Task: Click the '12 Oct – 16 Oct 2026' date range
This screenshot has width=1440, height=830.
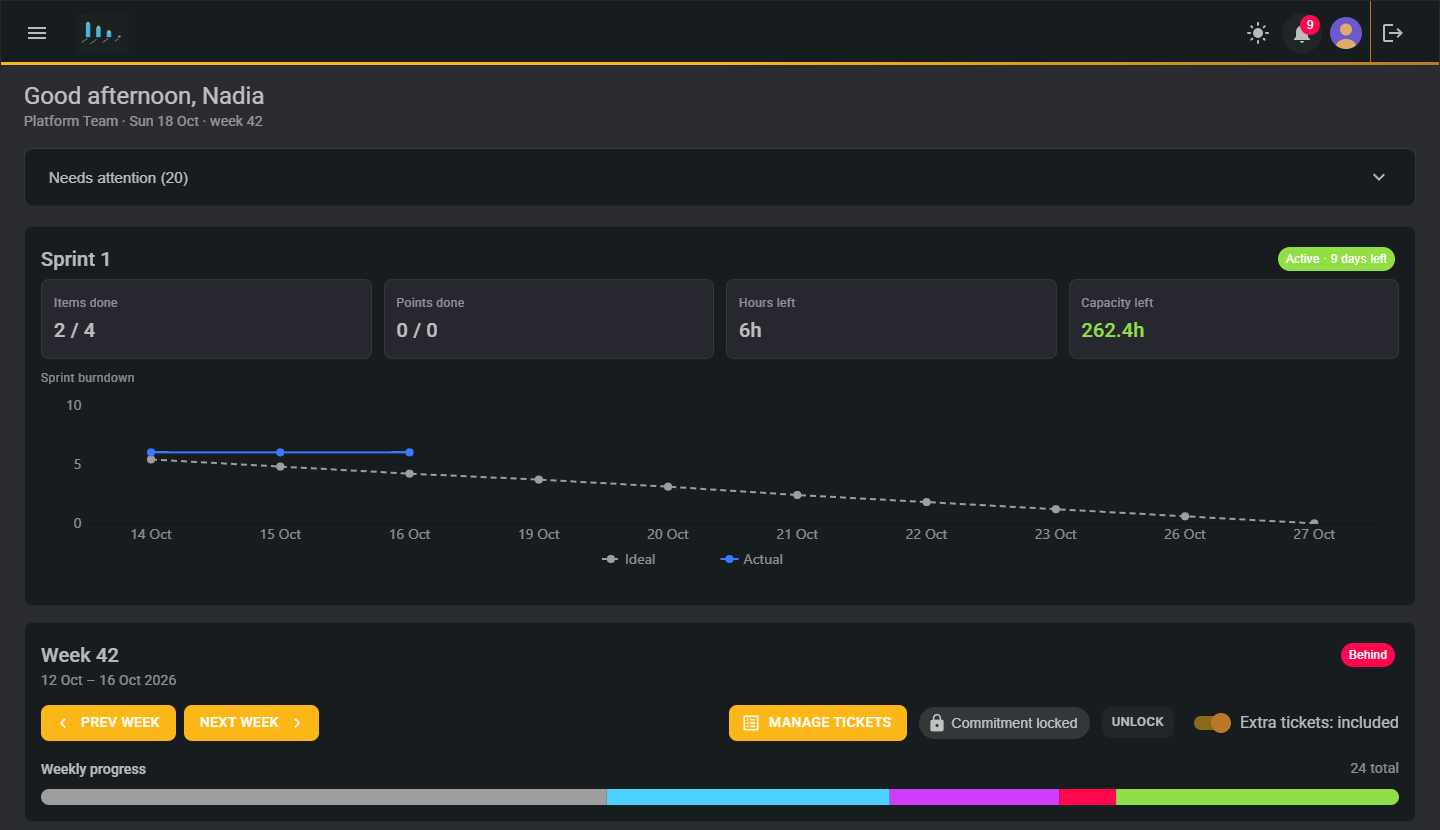Action: click(x=109, y=681)
